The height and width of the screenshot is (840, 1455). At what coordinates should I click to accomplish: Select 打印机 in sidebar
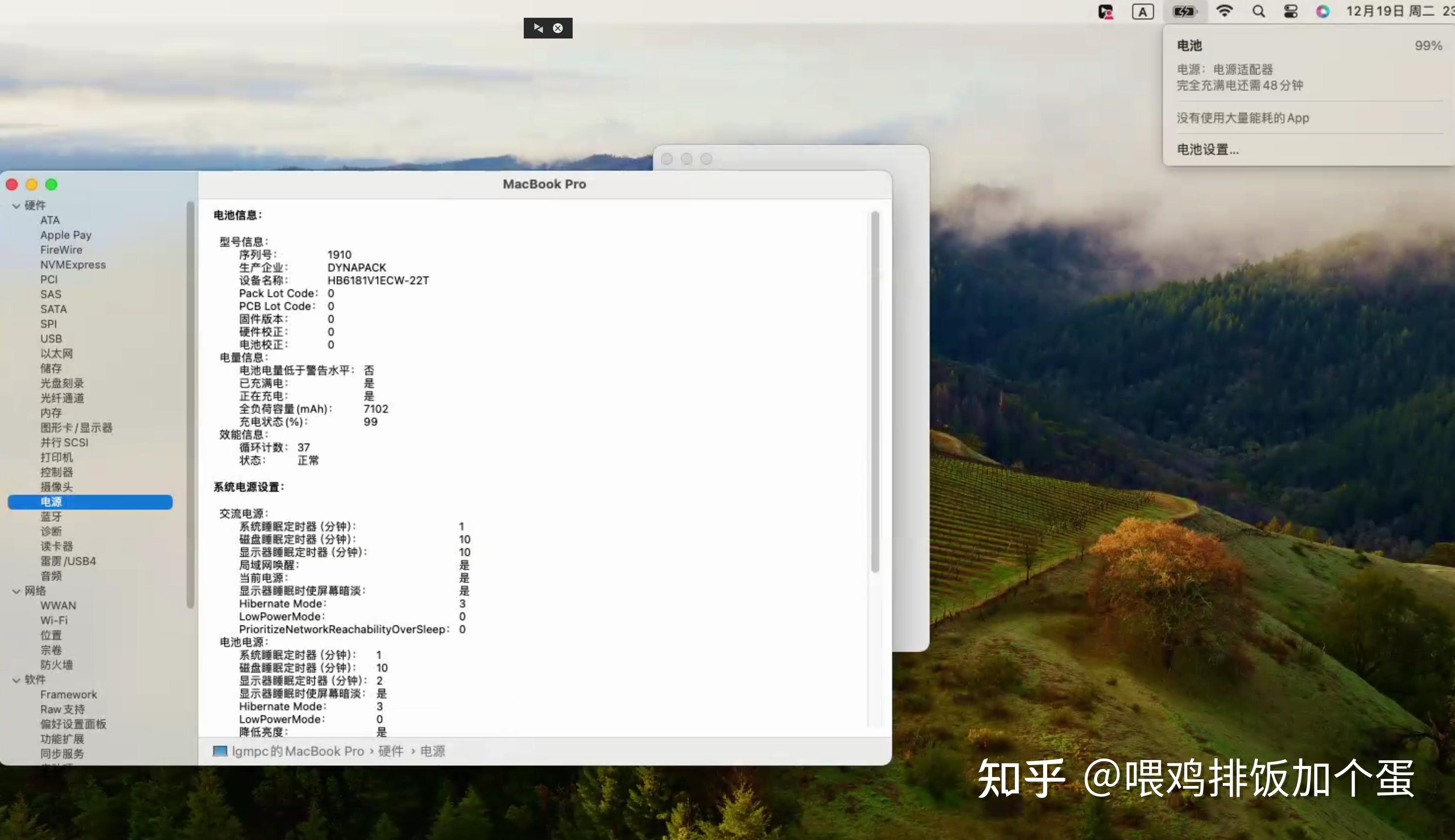tap(57, 457)
